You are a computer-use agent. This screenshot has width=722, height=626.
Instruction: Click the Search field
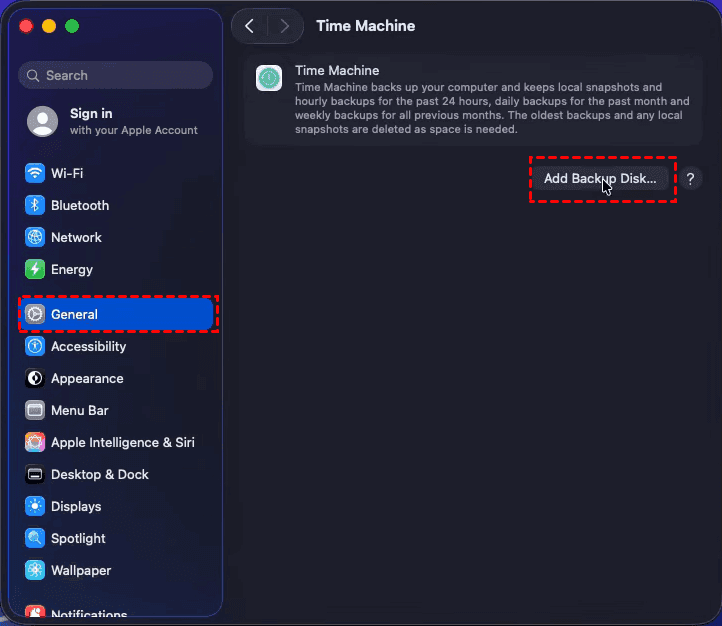(x=115, y=75)
